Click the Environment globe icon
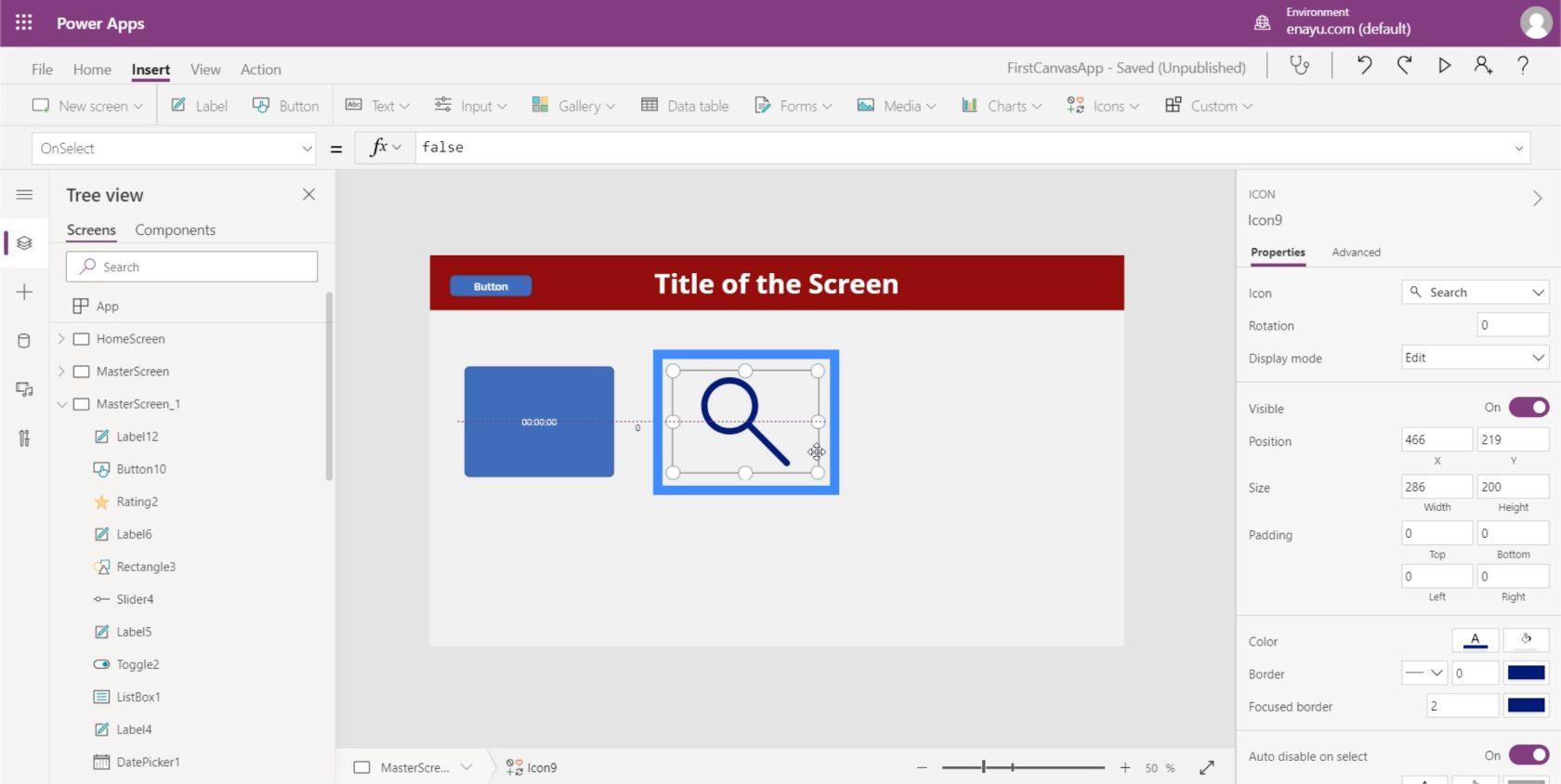1561x784 pixels. pyautogui.click(x=1262, y=22)
